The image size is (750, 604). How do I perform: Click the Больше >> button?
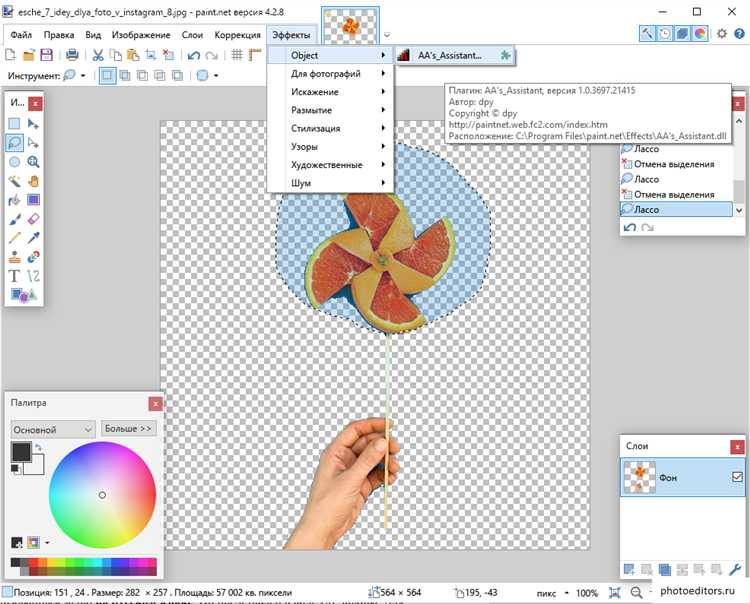(x=129, y=429)
